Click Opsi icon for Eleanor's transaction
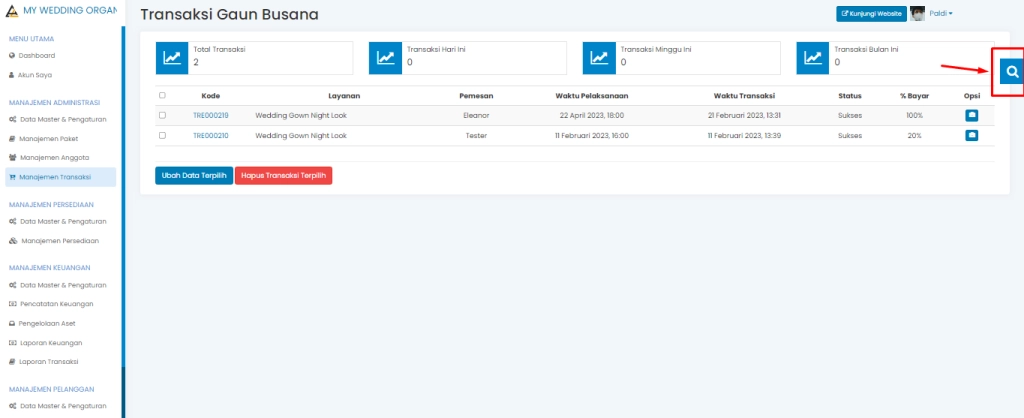This screenshot has height=418, width=1024. (x=971, y=116)
